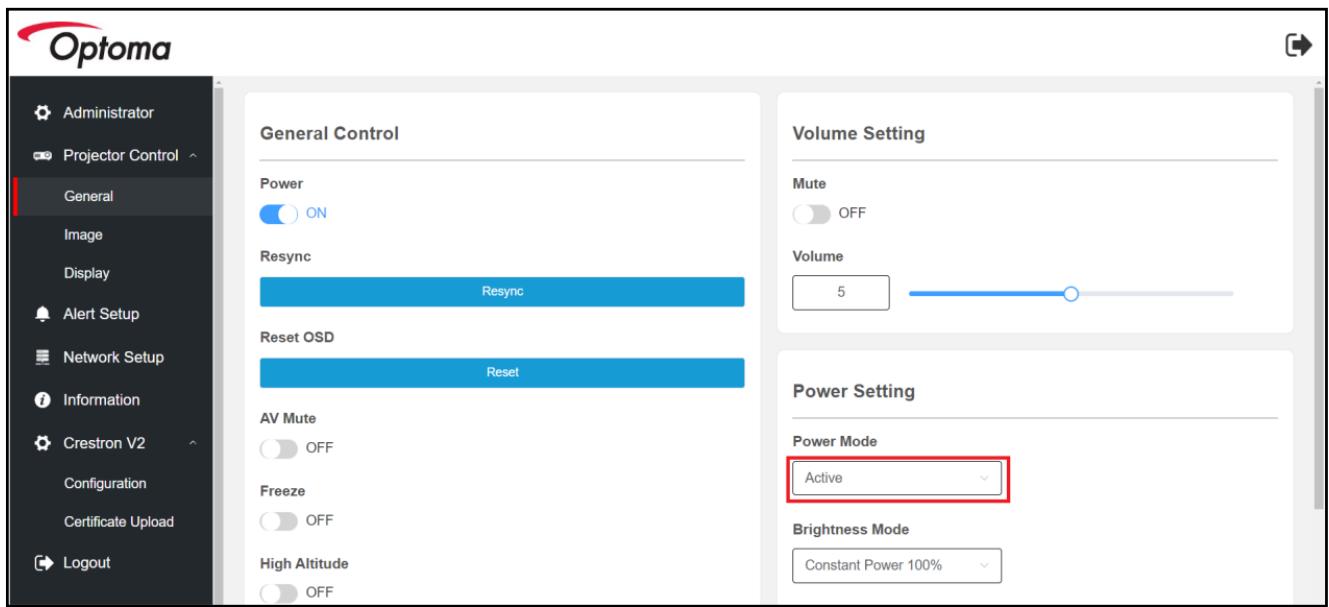Enable the High Altitude switch

pos(277,592)
